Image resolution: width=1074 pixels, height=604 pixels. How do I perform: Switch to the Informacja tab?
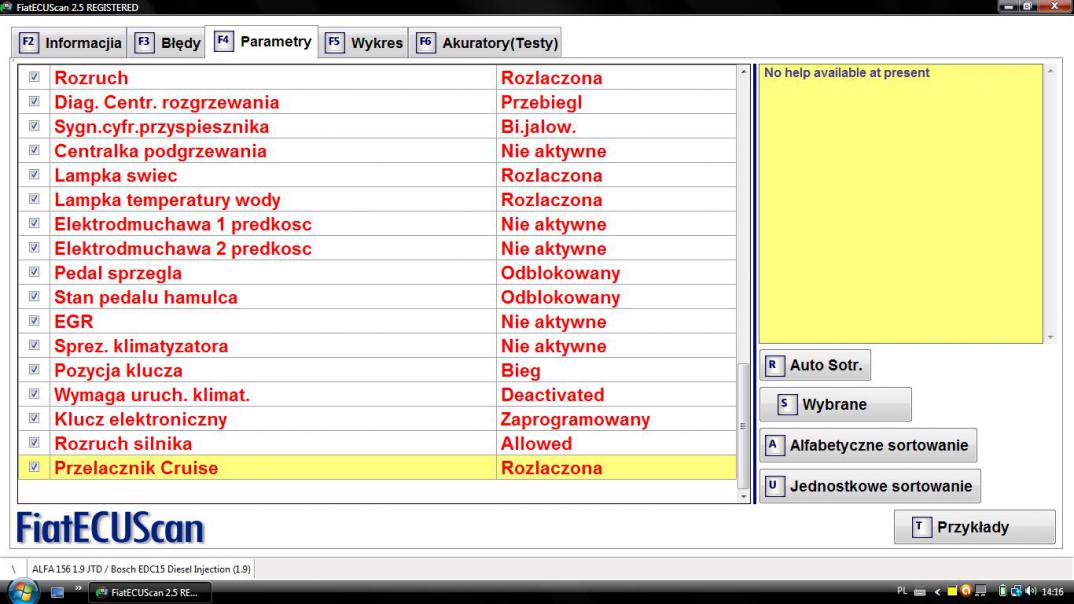point(69,42)
